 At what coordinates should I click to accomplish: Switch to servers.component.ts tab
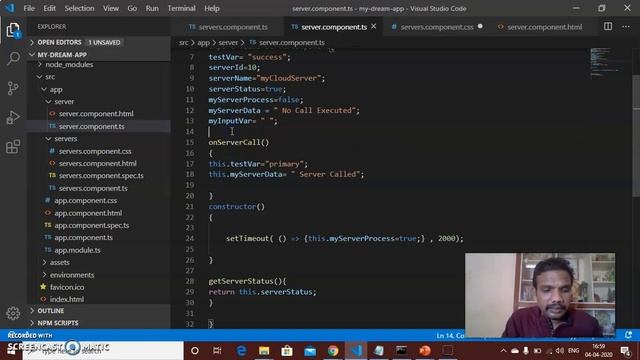(228, 27)
